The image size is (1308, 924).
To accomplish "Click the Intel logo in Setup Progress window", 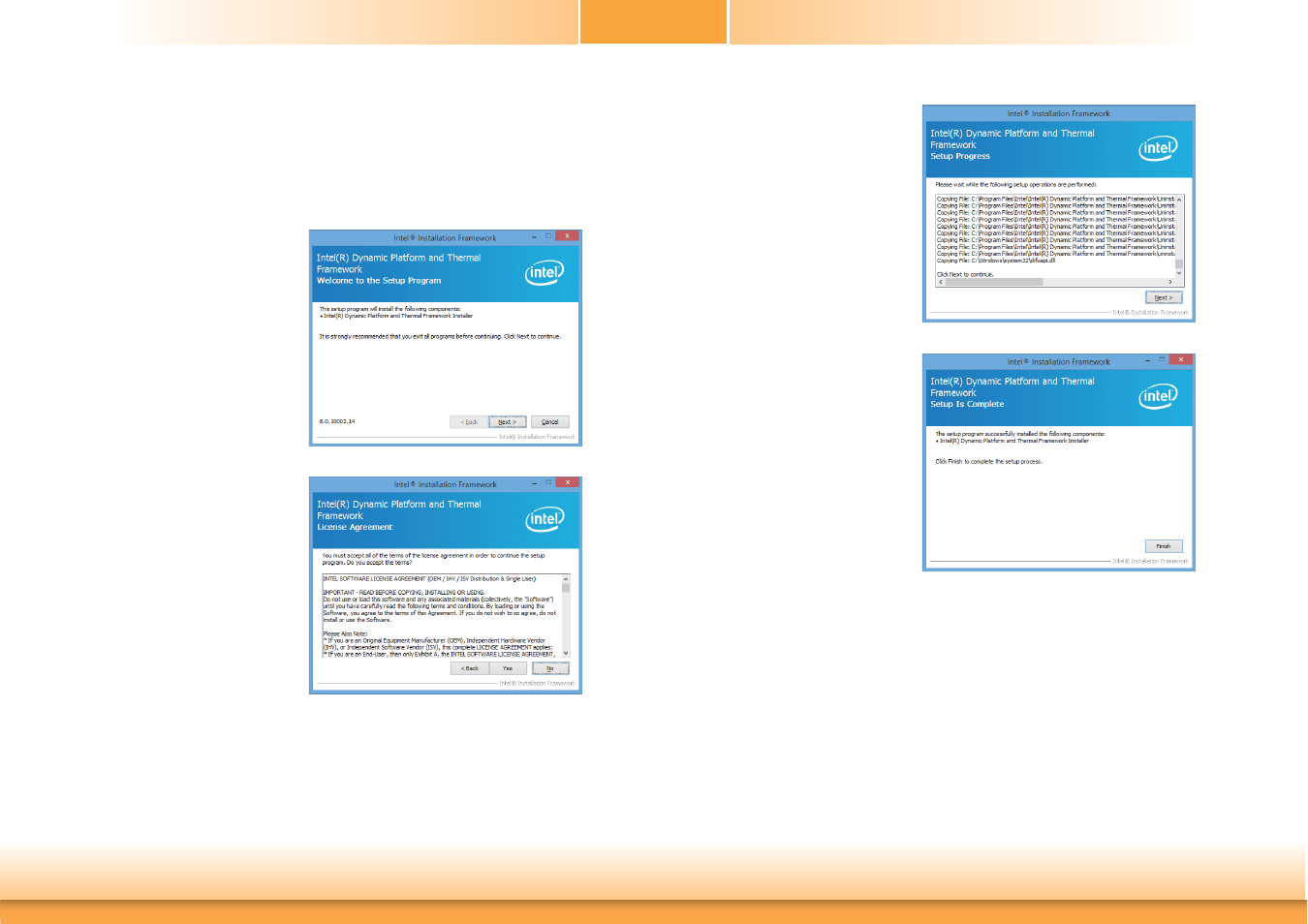I will [1158, 148].
